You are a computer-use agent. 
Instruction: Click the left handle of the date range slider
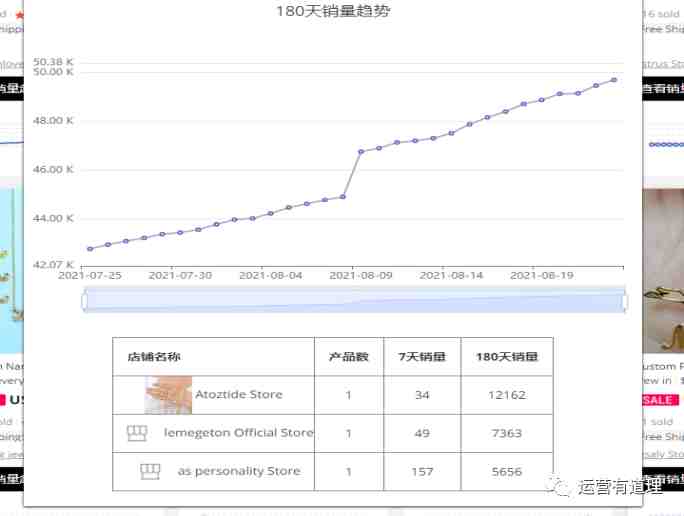(85, 301)
